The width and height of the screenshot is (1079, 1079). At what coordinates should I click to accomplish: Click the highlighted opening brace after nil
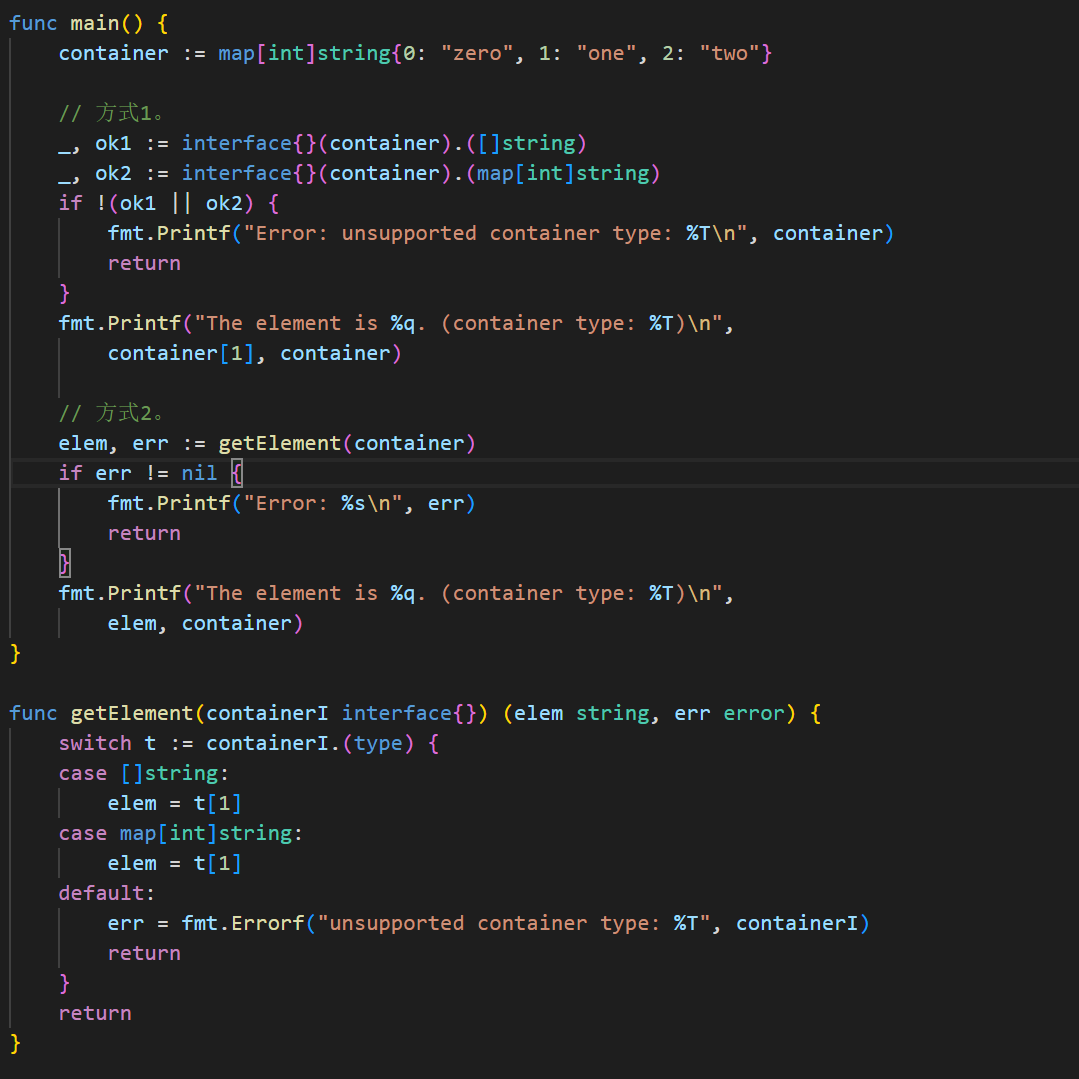click(x=237, y=473)
